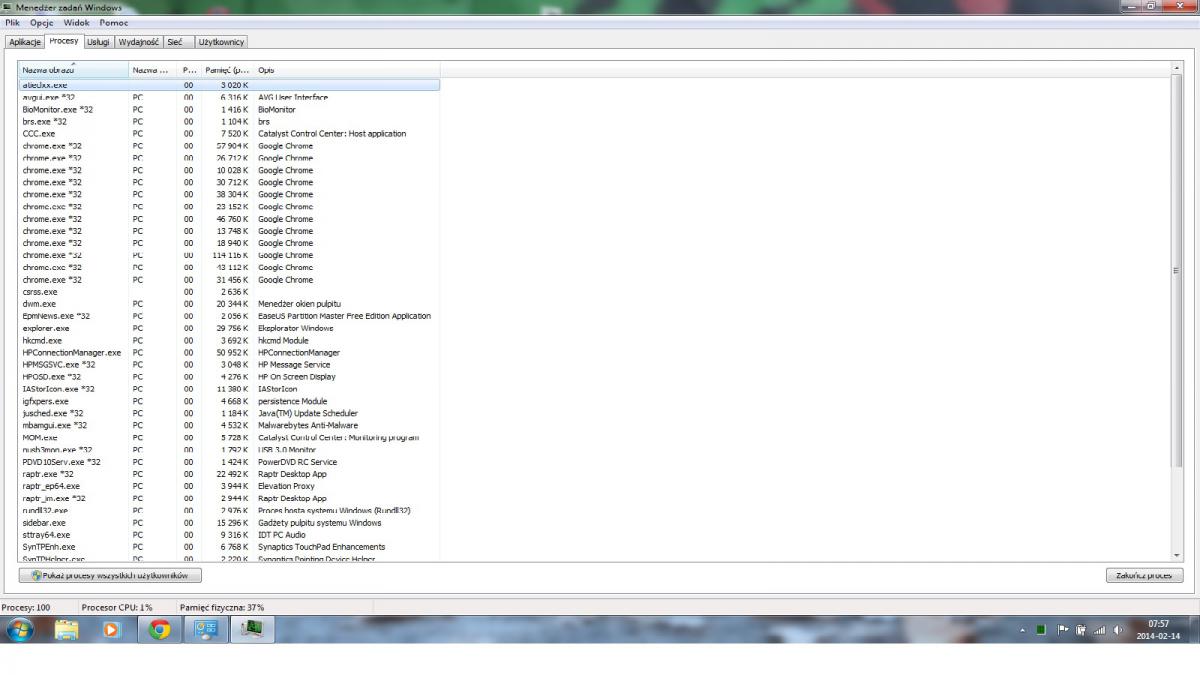Select the HPConnectionManager.exe process
Screen dimensions: 1200x675
[x=230, y=352]
